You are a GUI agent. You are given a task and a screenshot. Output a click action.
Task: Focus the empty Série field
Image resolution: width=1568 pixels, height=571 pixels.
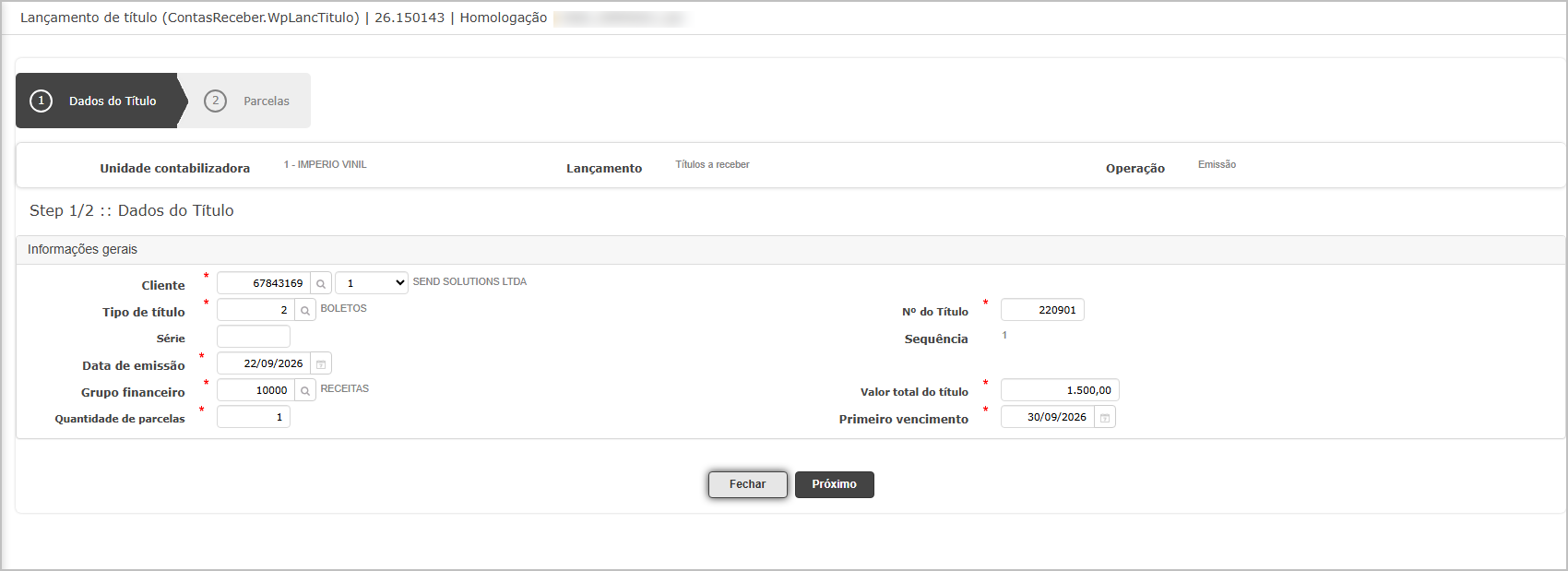(254, 337)
